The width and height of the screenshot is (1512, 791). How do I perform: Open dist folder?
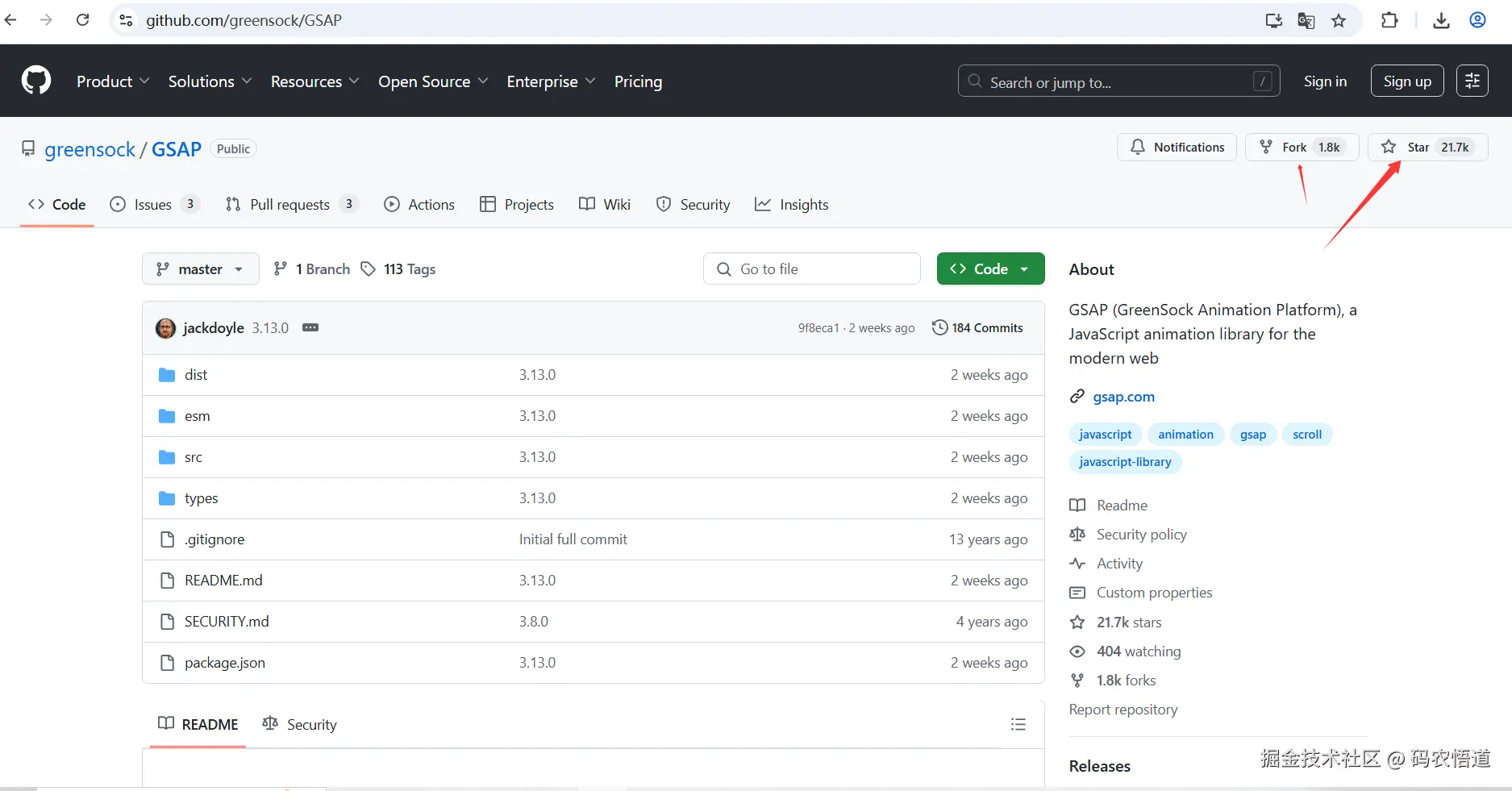196,375
